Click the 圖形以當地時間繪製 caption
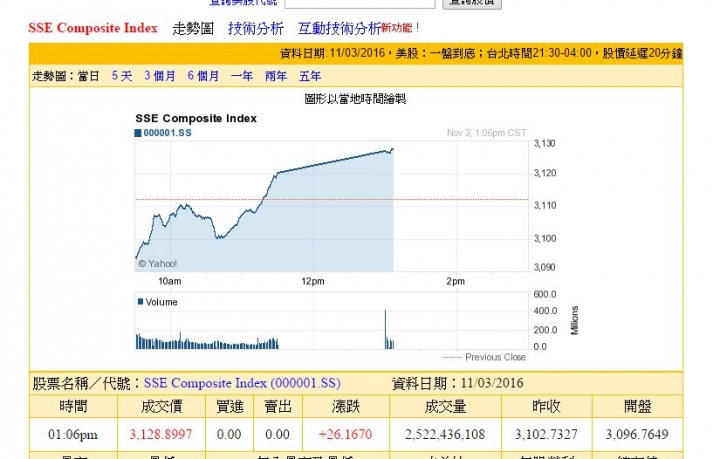 pos(355,99)
